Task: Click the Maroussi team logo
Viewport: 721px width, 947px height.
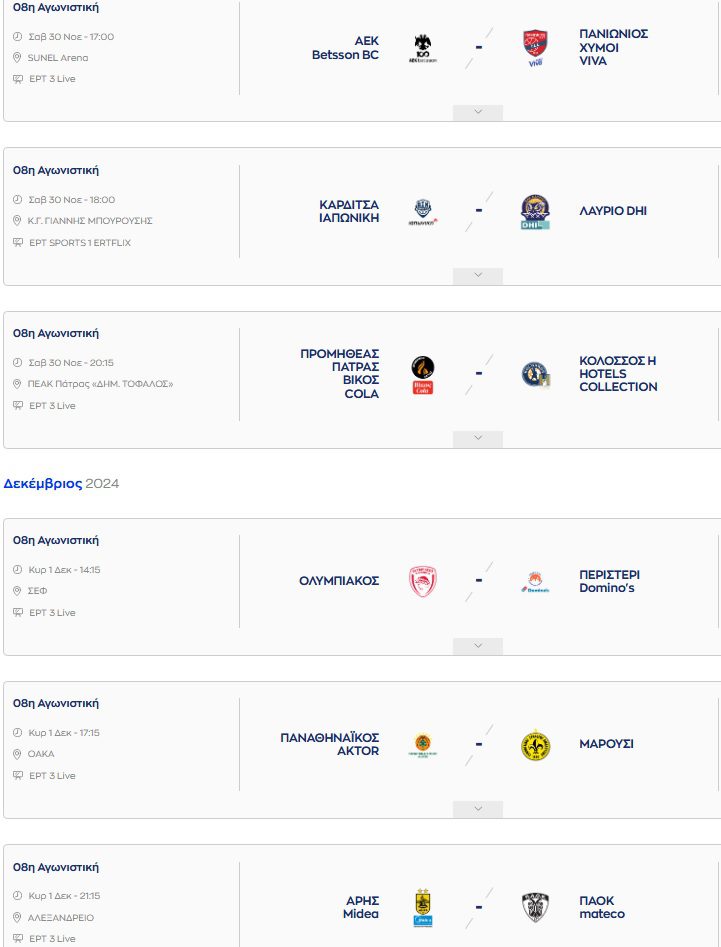Action: [x=535, y=745]
